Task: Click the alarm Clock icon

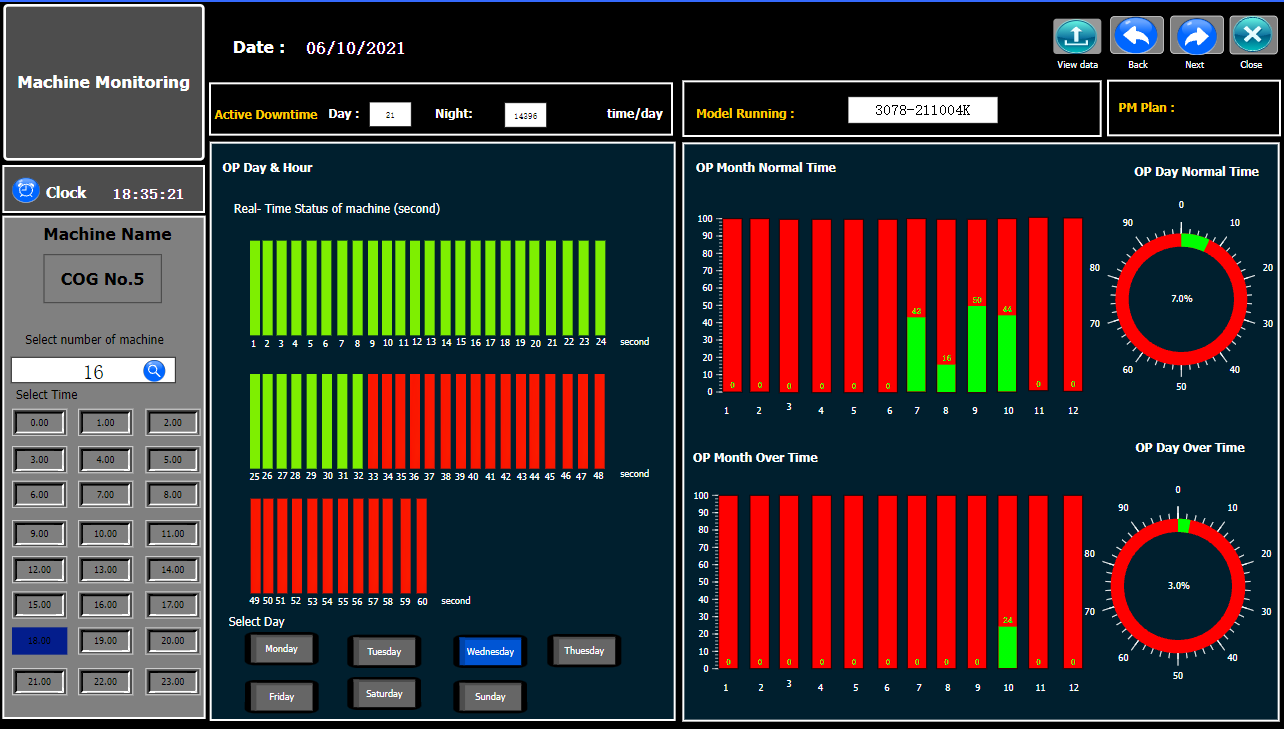Action: [27, 190]
